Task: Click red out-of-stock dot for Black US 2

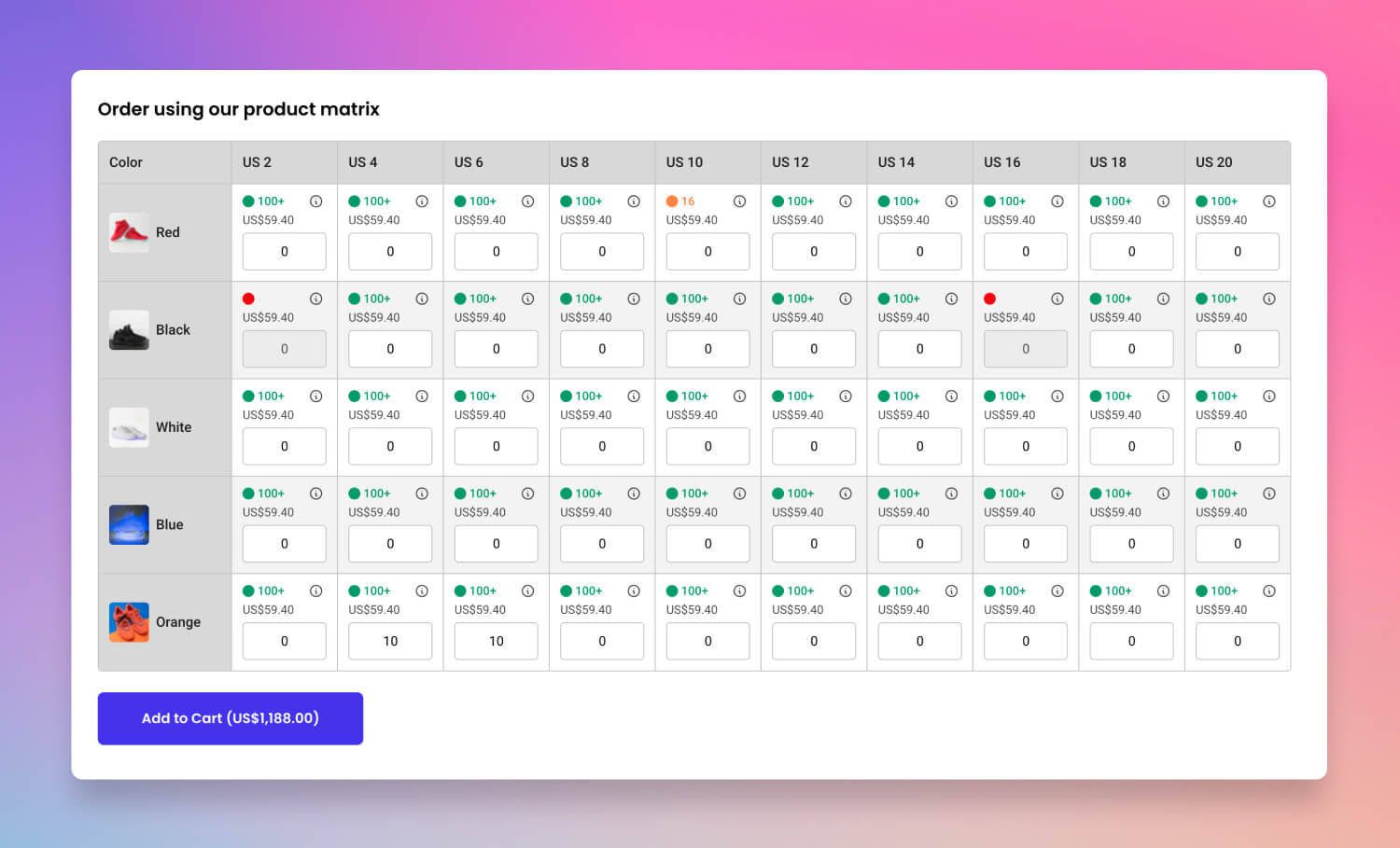Action: tap(248, 299)
